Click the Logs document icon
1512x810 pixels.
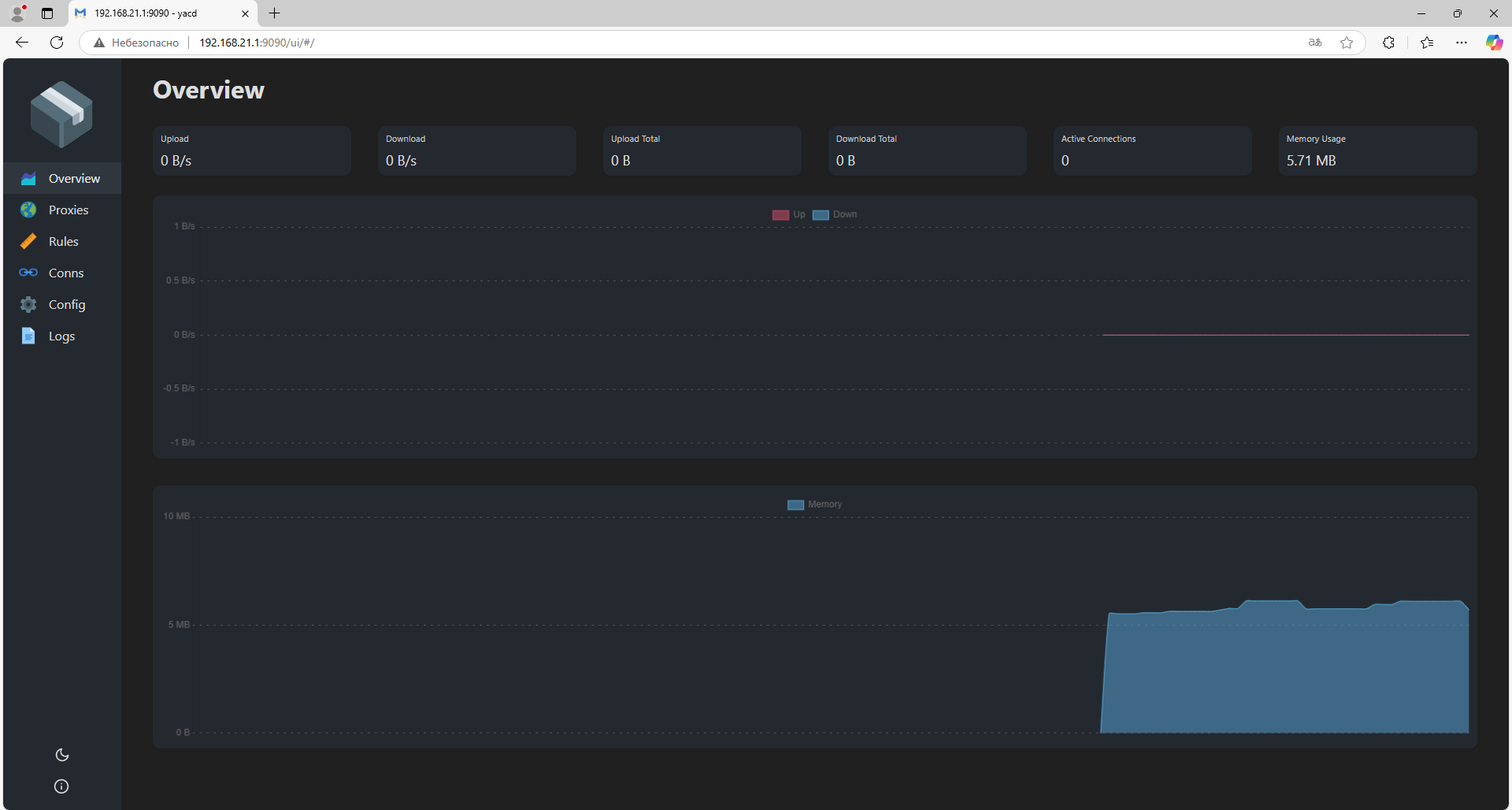[28, 336]
